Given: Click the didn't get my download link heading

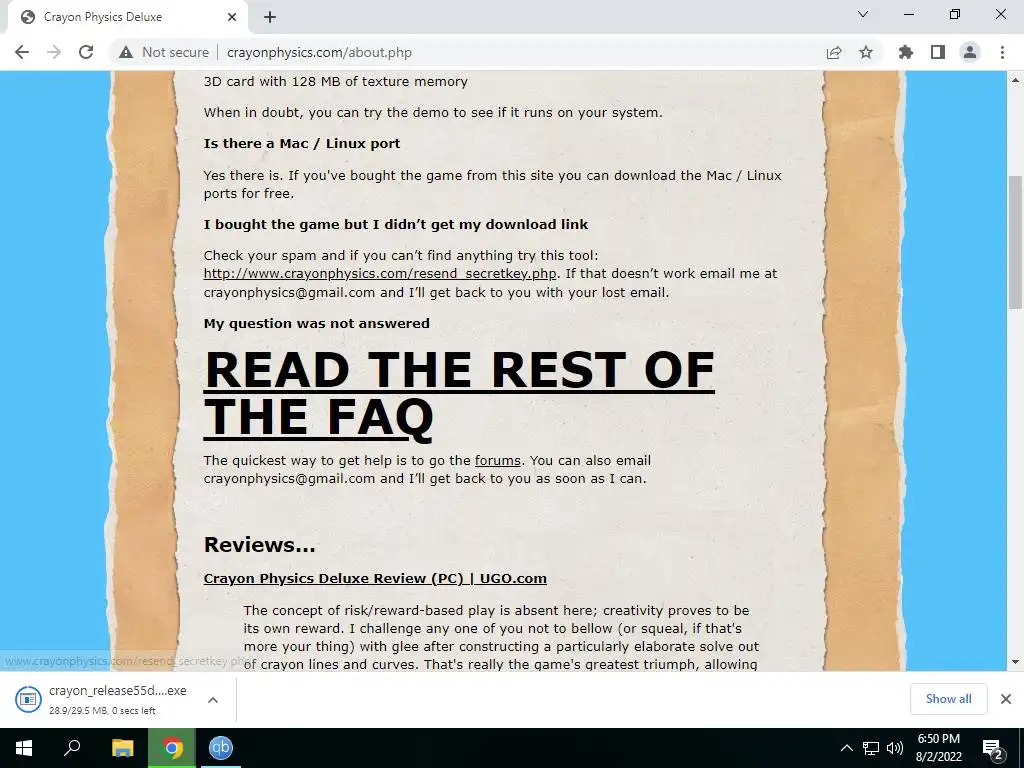Looking at the screenshot, I should coord(396,225).
